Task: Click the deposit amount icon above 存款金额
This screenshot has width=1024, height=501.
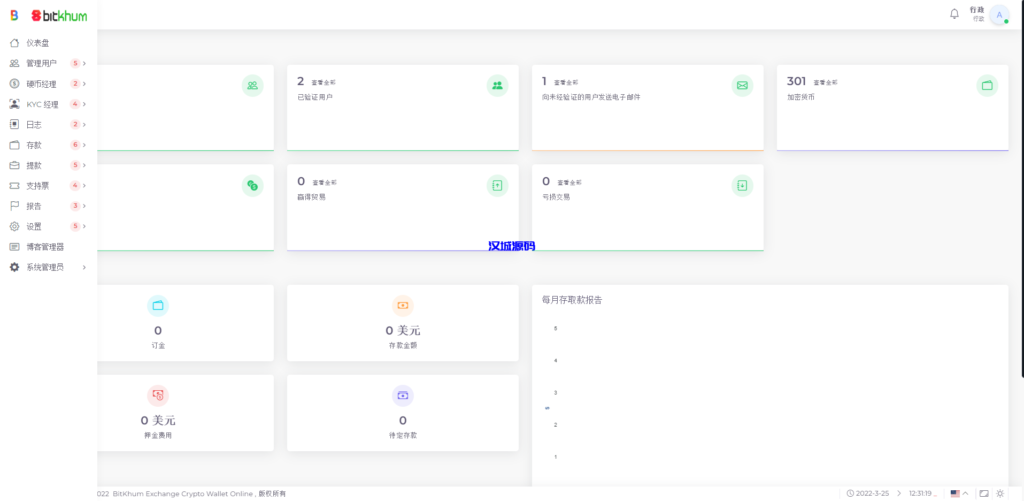Action: coord(402,305)
